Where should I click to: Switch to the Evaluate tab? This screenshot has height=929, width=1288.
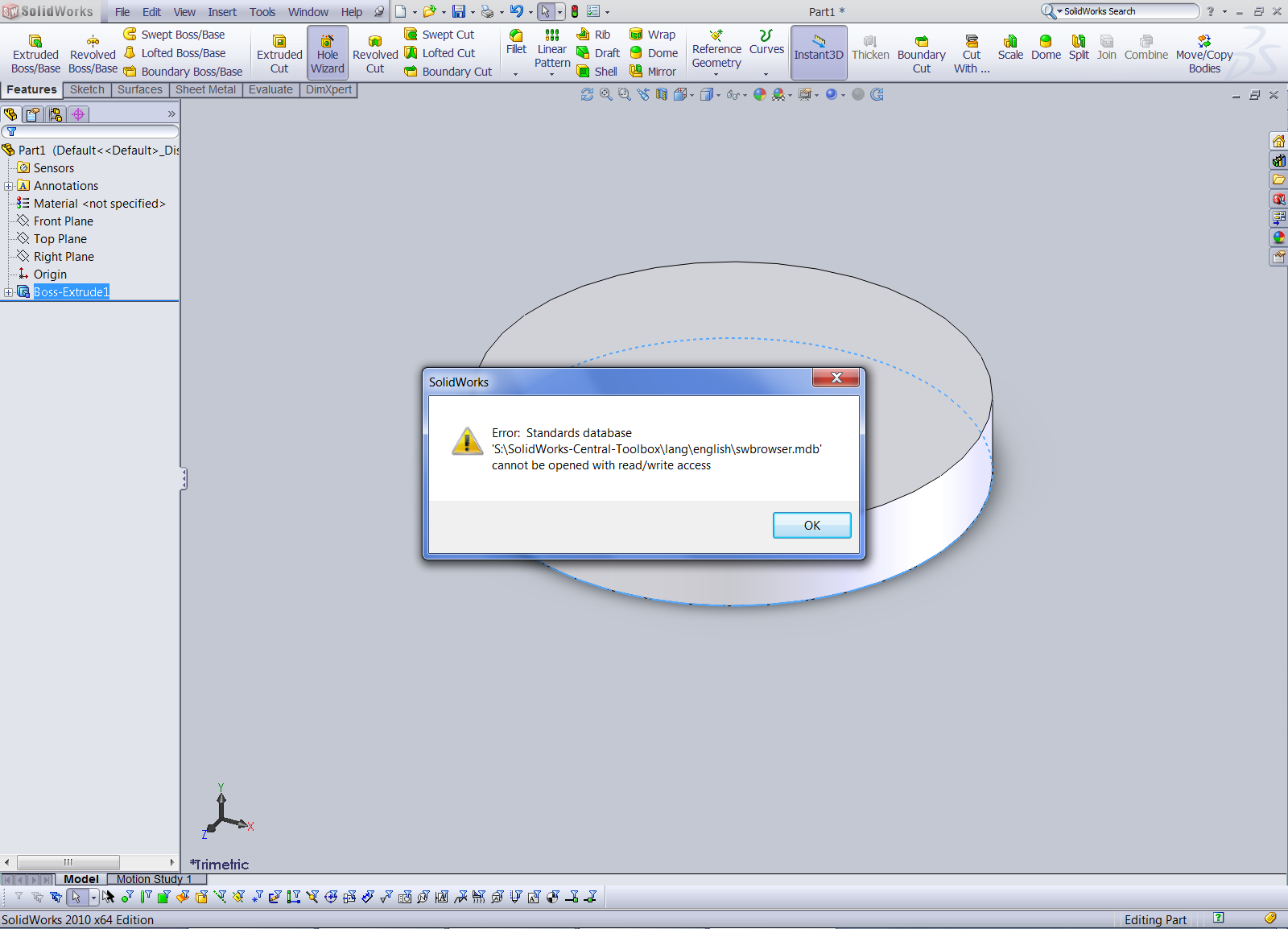point(270,89)
